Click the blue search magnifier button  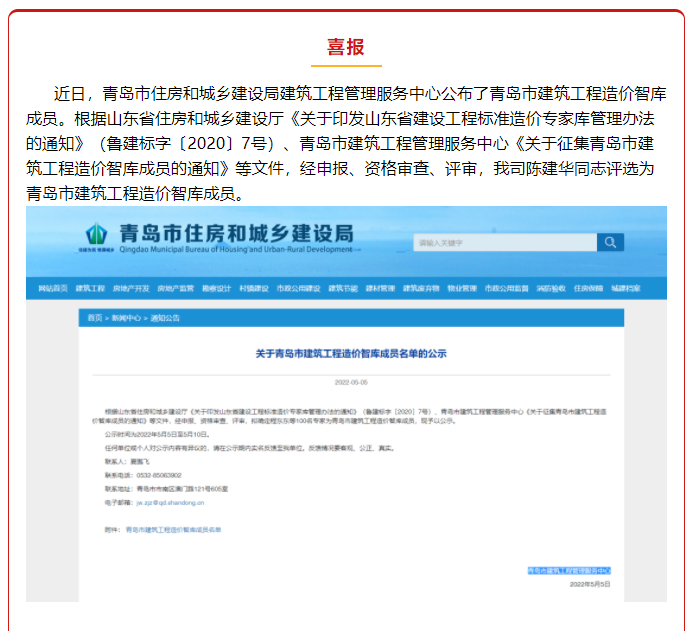pos(610,242)
